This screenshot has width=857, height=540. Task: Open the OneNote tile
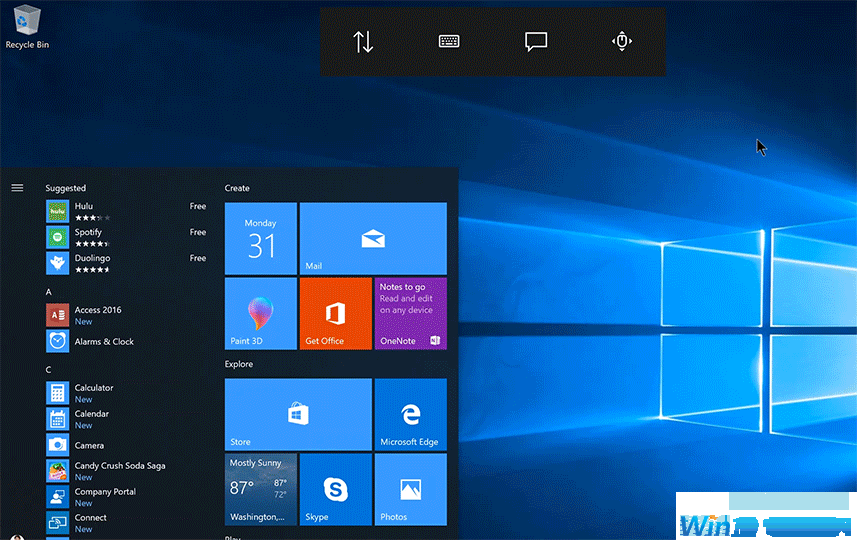(410, 313)
